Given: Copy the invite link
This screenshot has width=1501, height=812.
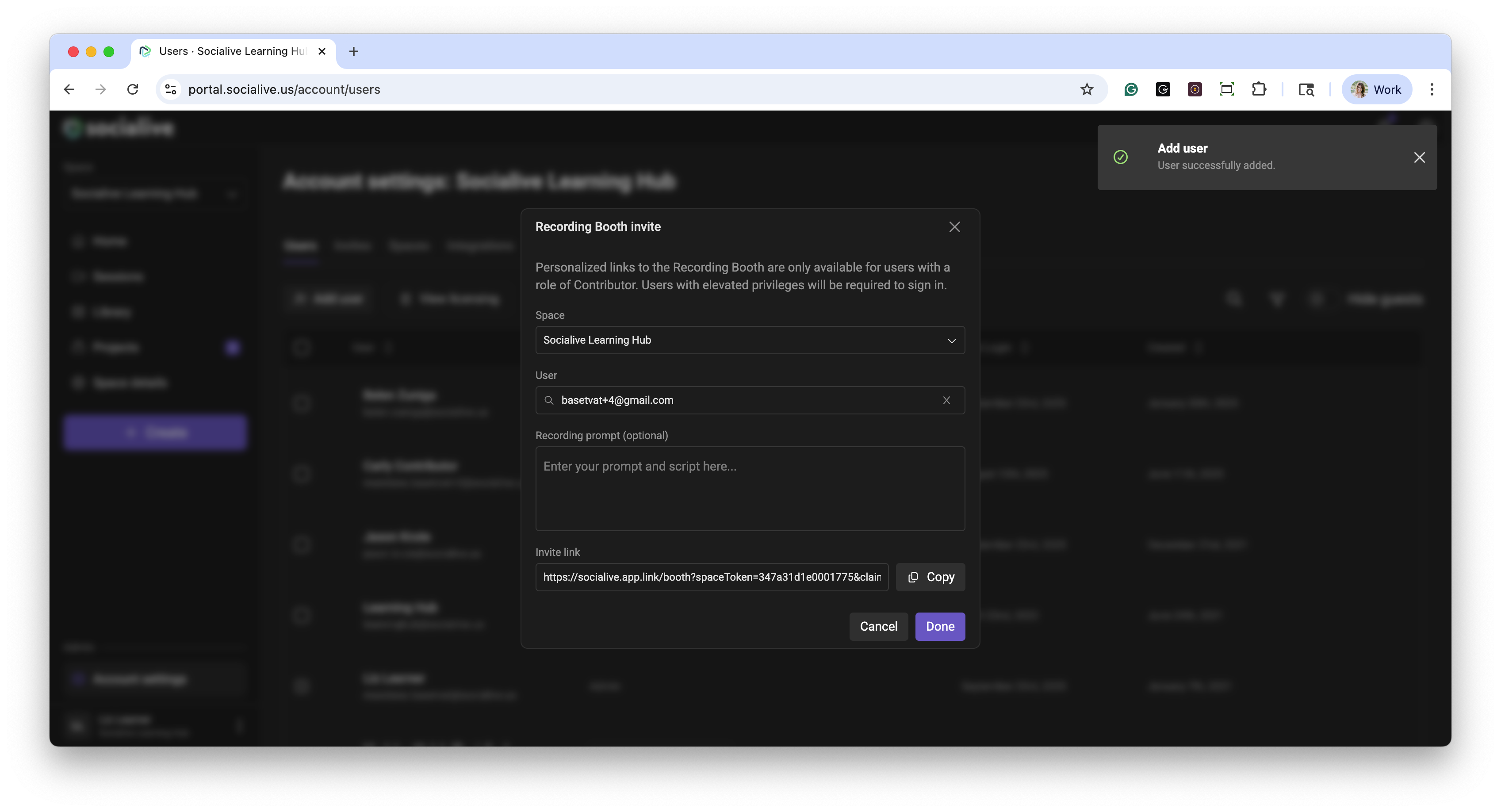Looking at the screenshot, I should [x=930, y=577].
